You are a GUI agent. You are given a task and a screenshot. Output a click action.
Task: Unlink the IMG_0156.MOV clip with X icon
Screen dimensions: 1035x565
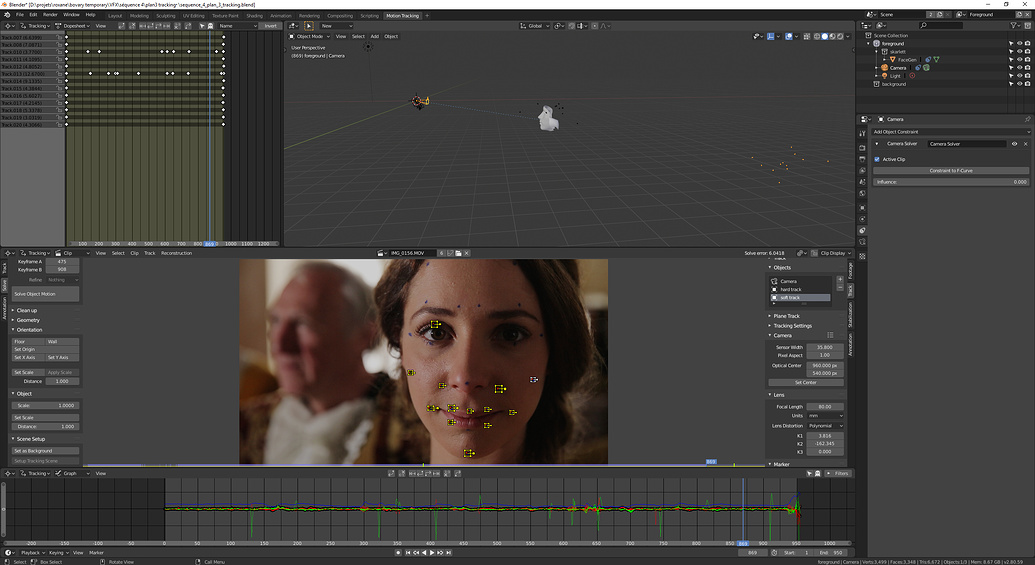467,253
